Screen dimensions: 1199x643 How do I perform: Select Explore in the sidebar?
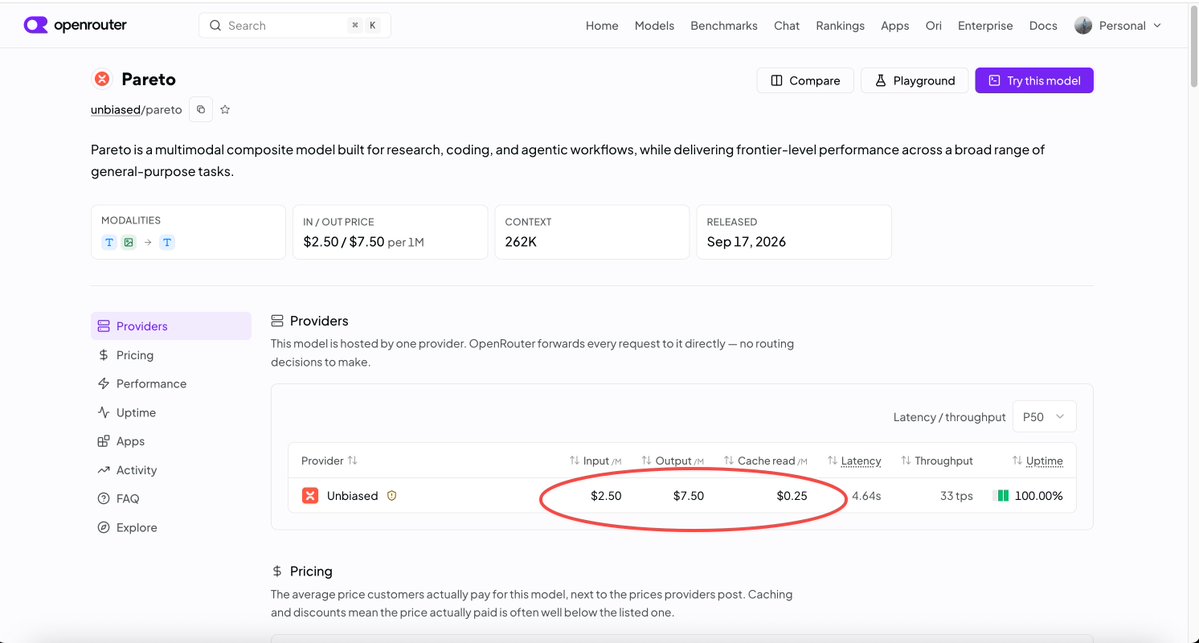coord(171,528)
